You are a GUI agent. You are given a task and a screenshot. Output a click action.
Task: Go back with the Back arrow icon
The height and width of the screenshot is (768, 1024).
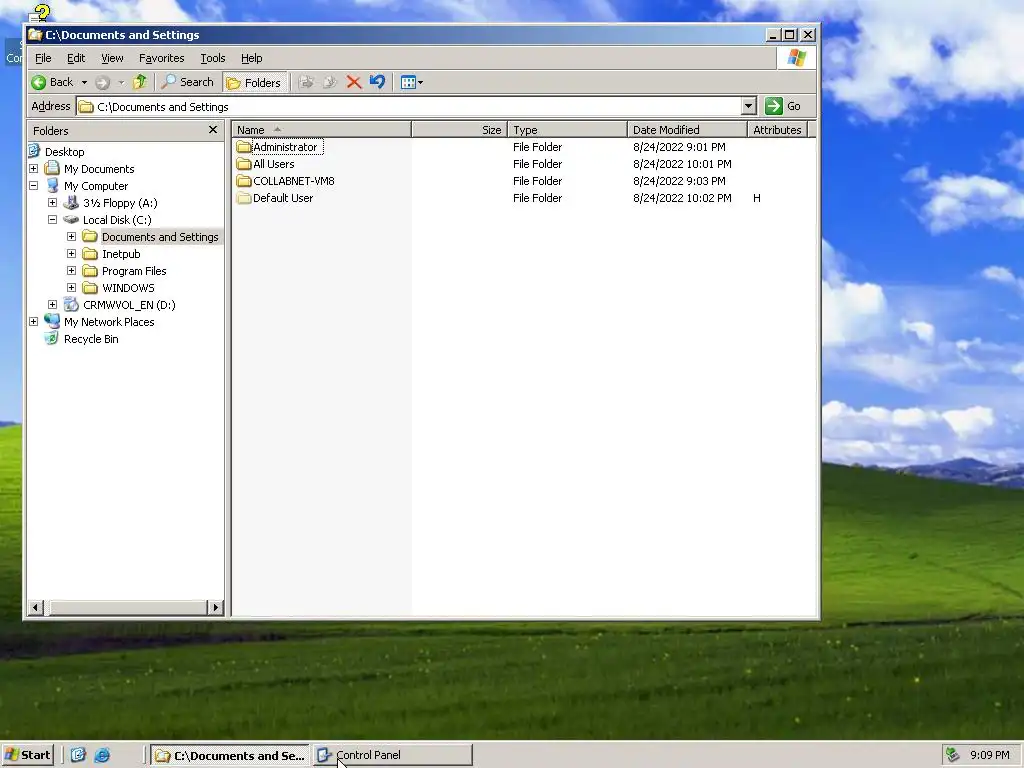click(39, 82)
